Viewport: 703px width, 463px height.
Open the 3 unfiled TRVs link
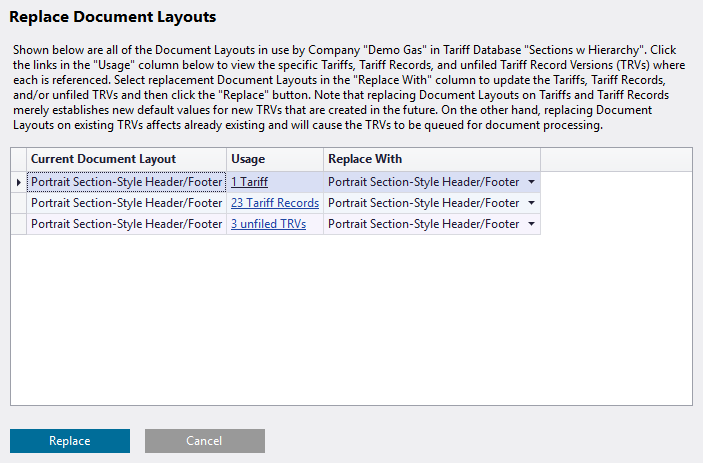click(268, 224)
